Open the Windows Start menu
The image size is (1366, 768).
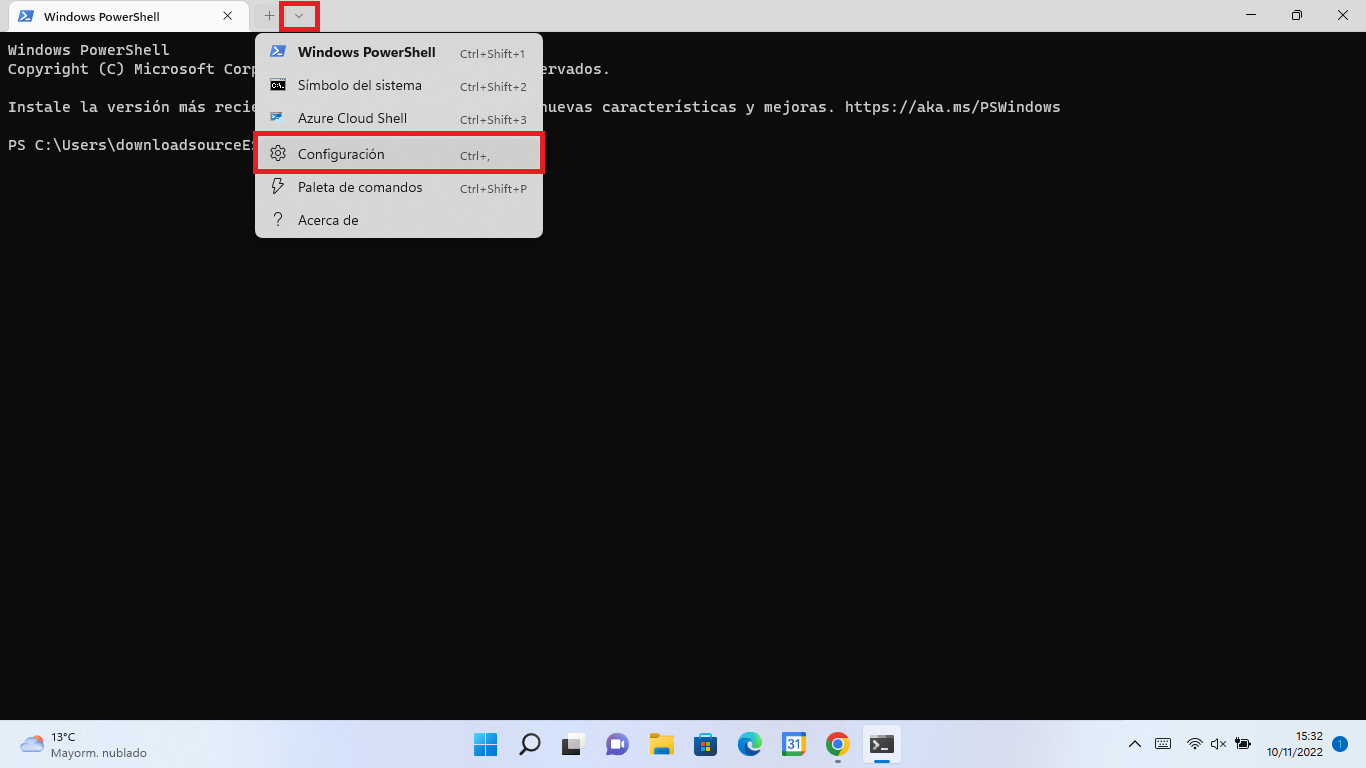pos(485,744)
